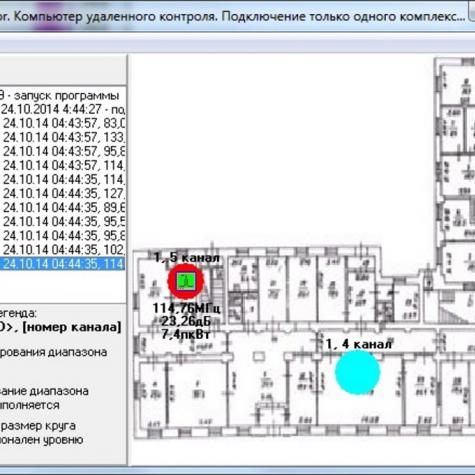Select log row "24.10.14 04:43:57, 133,"
The width and height of the screenshot is (475, 475).
coord(63,137)
